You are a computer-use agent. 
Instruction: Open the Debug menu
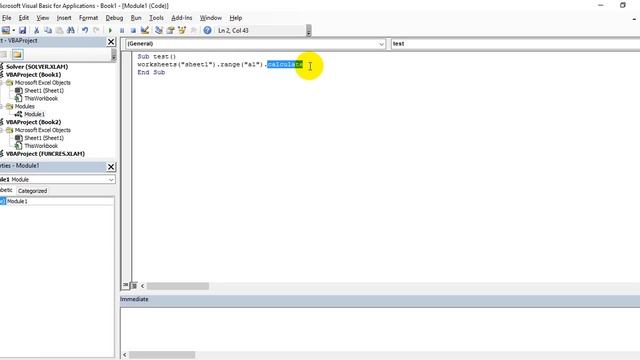114,18
